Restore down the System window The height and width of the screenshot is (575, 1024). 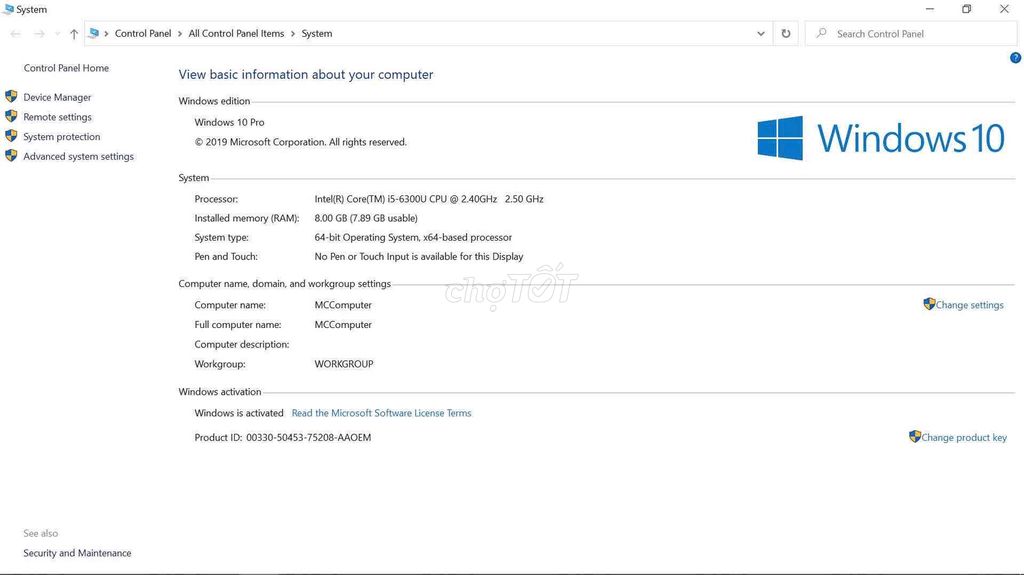point(967,9)
